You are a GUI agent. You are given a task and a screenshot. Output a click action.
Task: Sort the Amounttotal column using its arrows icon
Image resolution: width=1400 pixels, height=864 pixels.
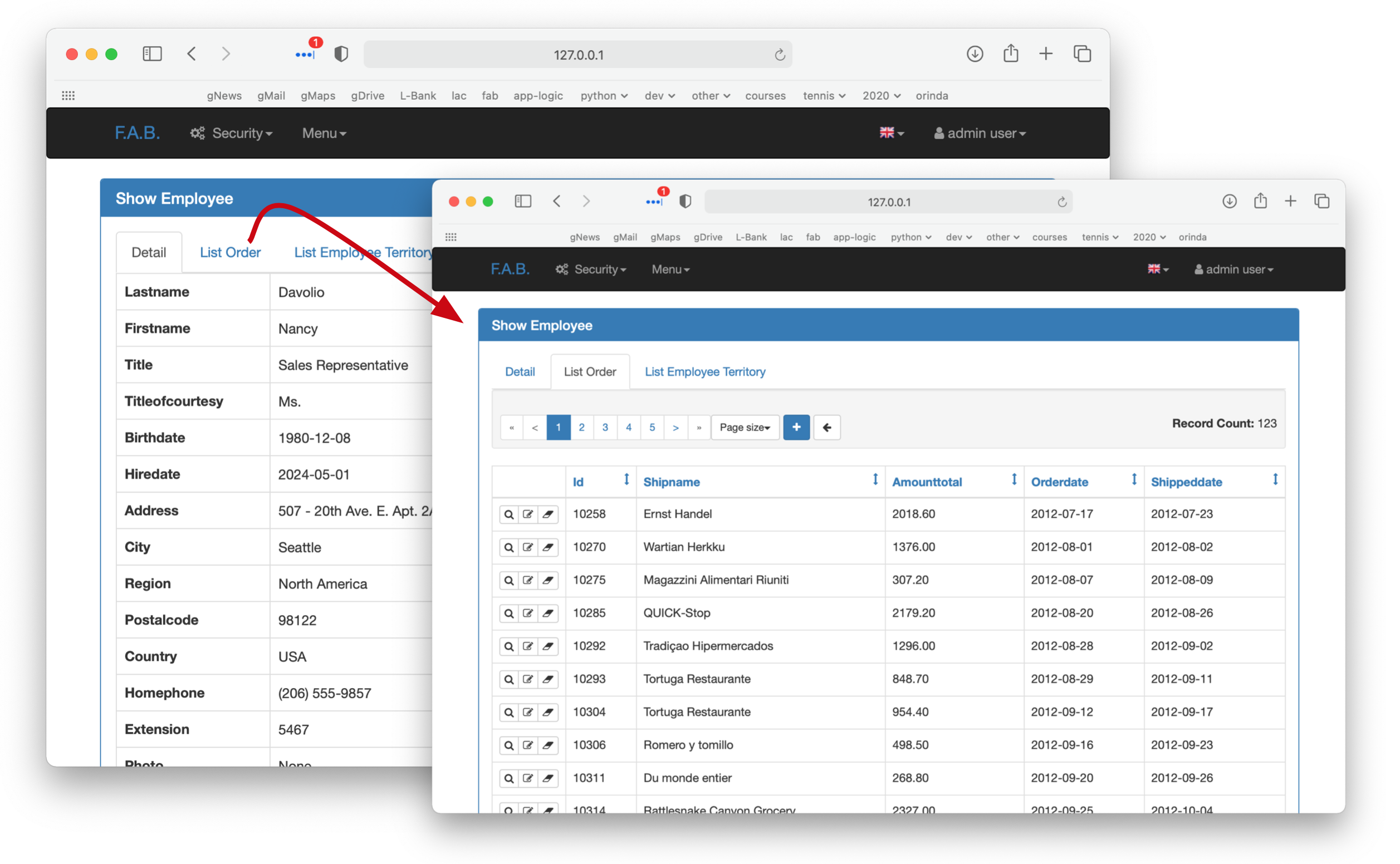tap(1014, 480)
